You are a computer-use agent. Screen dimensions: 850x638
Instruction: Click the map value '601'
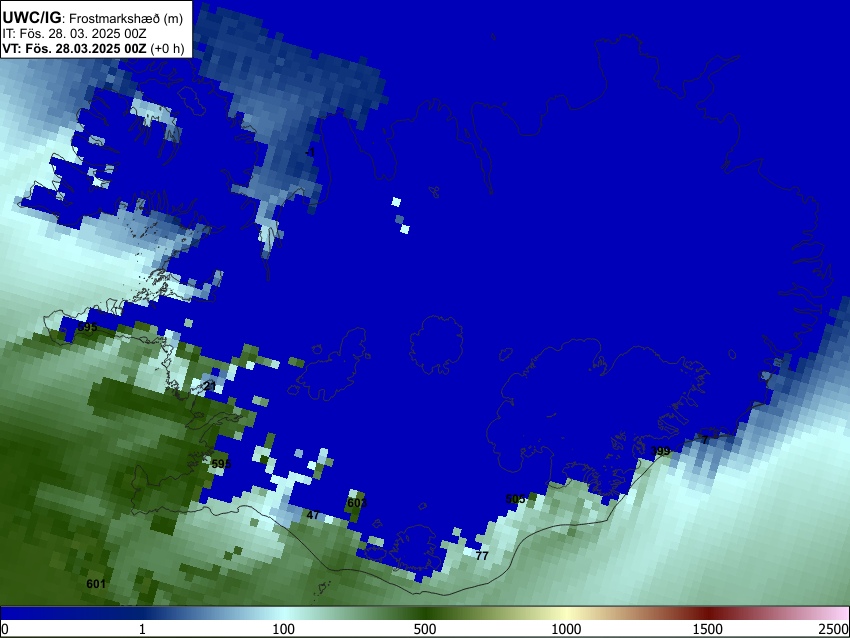click(96, 584)
